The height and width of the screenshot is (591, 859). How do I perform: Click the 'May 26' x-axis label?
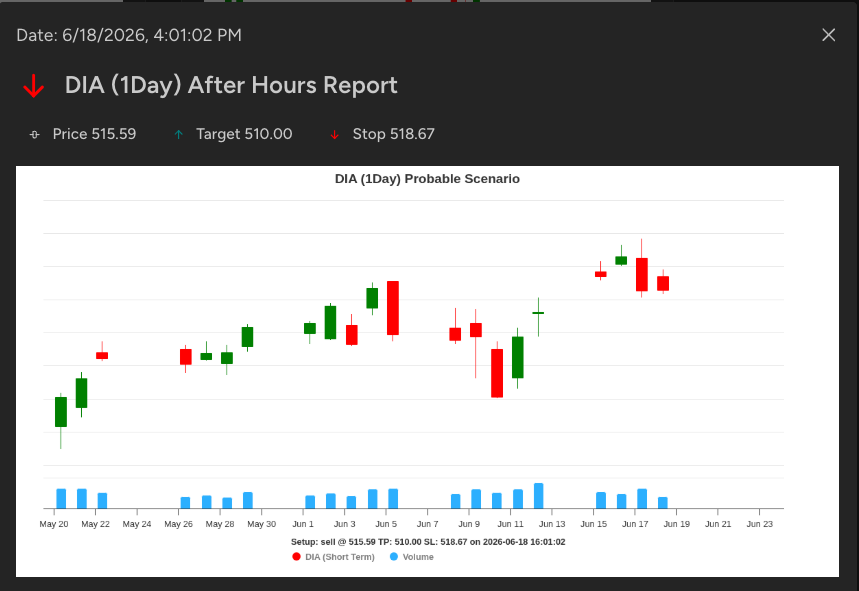point(179,524)
